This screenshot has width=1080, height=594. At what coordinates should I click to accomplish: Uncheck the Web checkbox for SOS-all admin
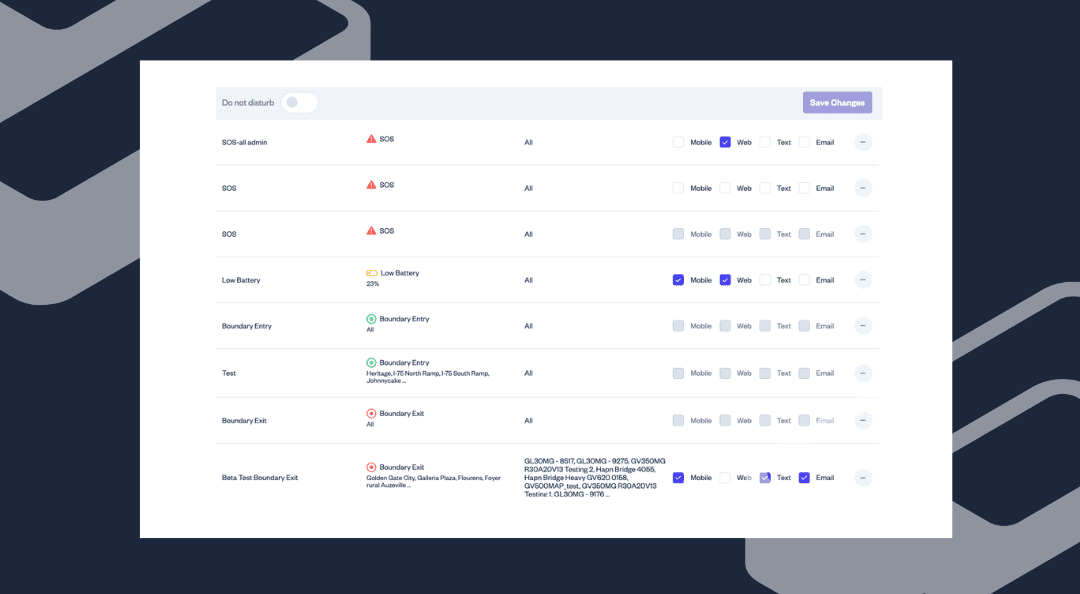point(725,142)
